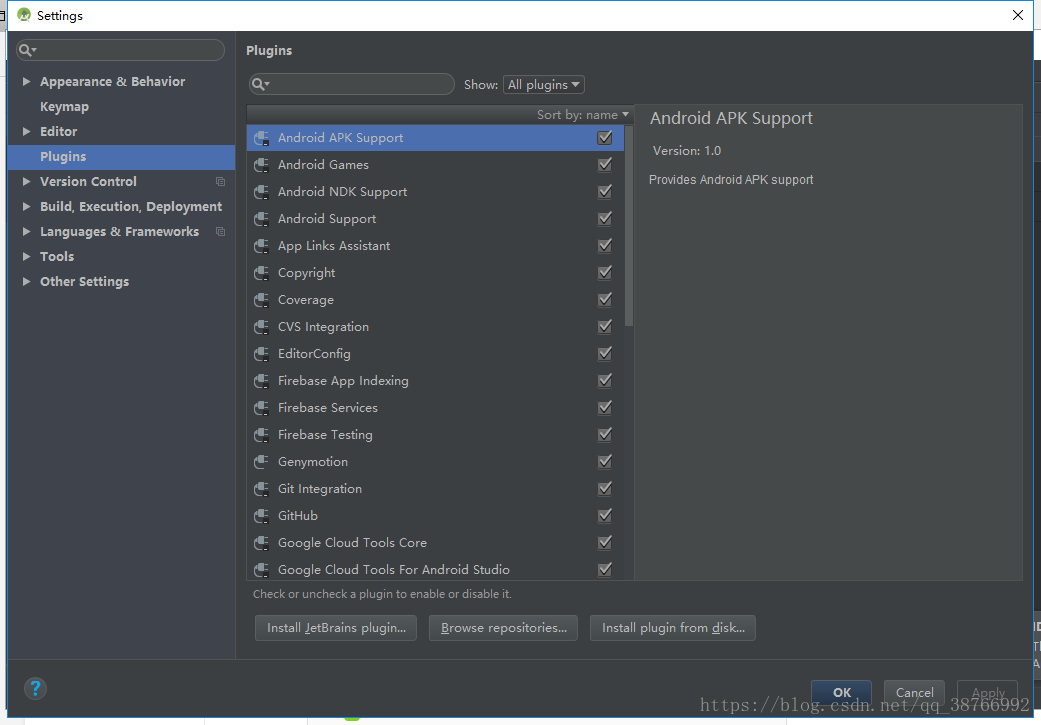Click the Android APK Support plugin icon
The height and width of the screenshot is (725, 1041).
[262, 138]
